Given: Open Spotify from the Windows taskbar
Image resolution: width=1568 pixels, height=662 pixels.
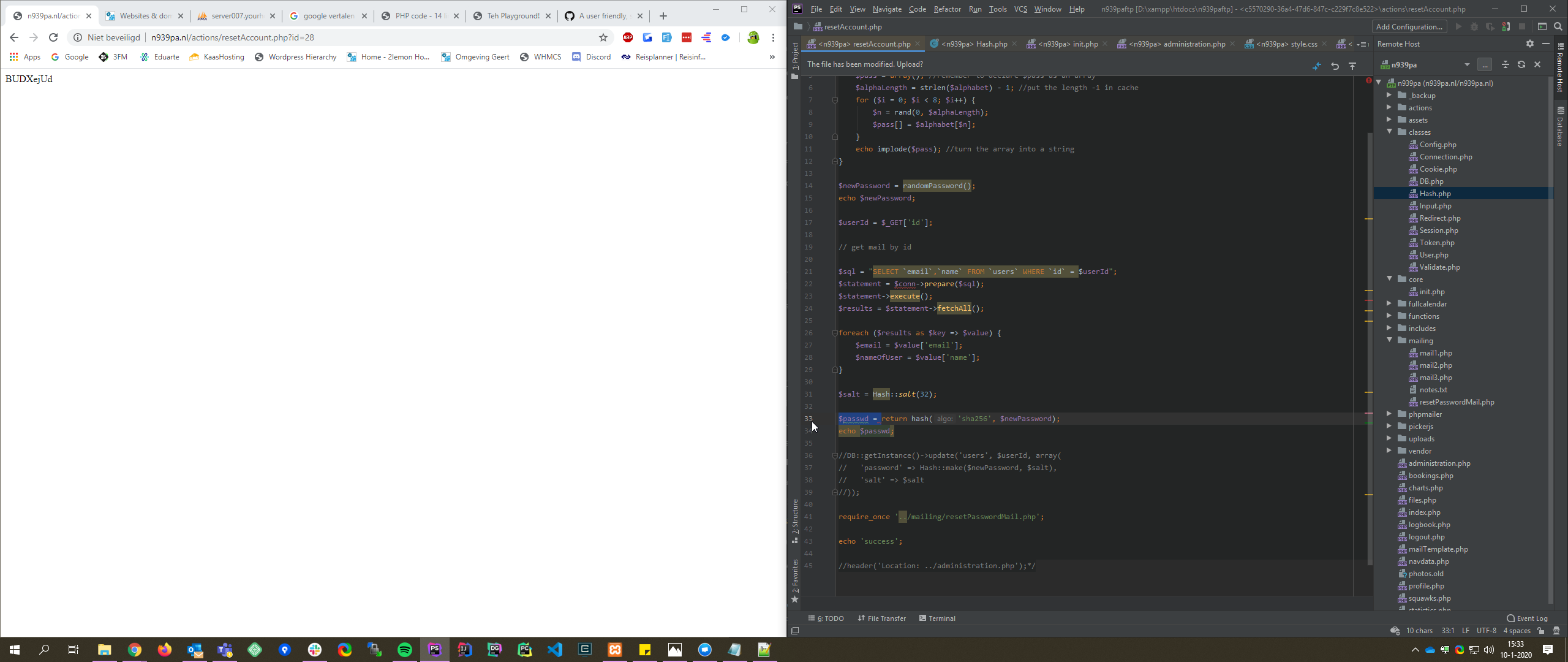Looking at the screenshot, I should click(405, 650).
